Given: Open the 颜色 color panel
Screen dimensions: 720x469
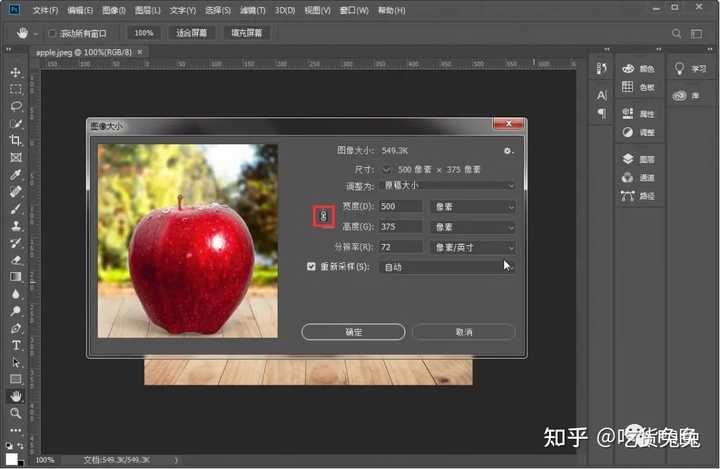Looking at the screenshot, I should tap(638, 68).
